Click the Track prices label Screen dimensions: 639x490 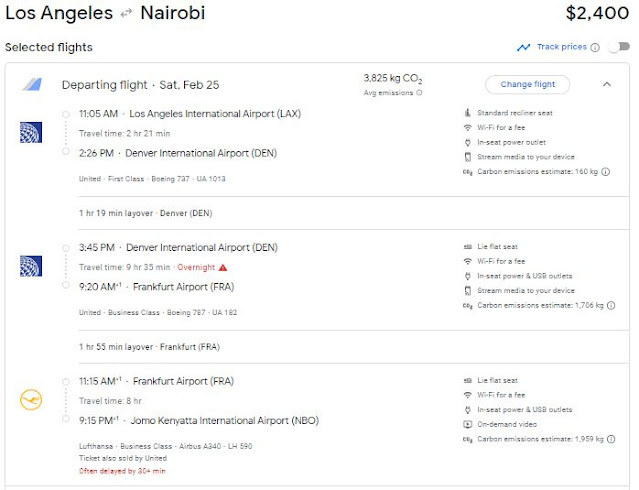pyautogui.click(x=561, y=47)
